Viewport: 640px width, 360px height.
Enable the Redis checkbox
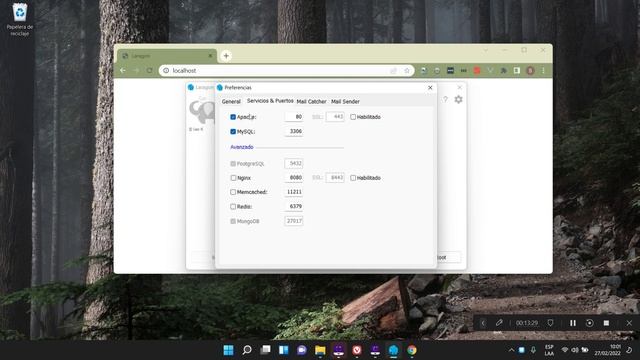pyautogui.click(x=233, y=207)
